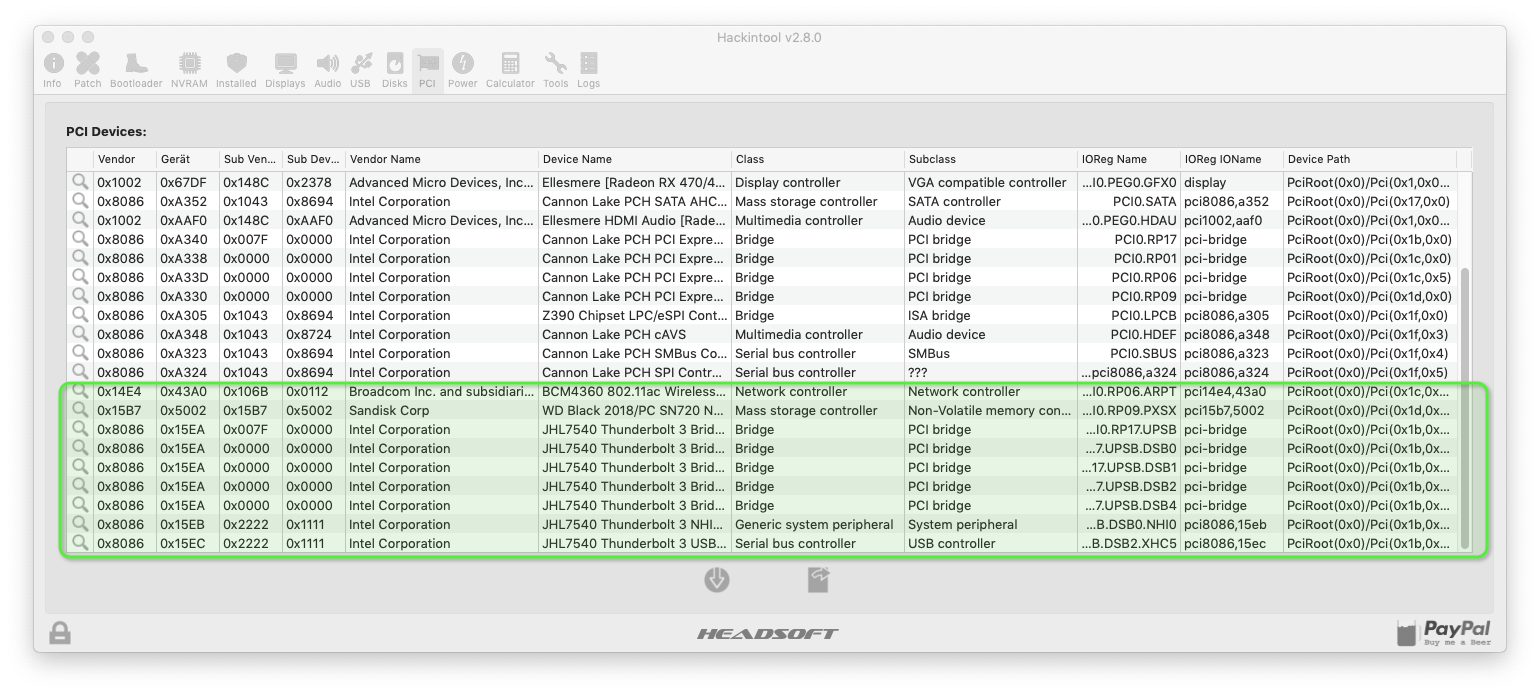
Task: Click magnifier icon for Cannon Lake SMBus row
Action: pyautogui.click(x=80, y=353)
